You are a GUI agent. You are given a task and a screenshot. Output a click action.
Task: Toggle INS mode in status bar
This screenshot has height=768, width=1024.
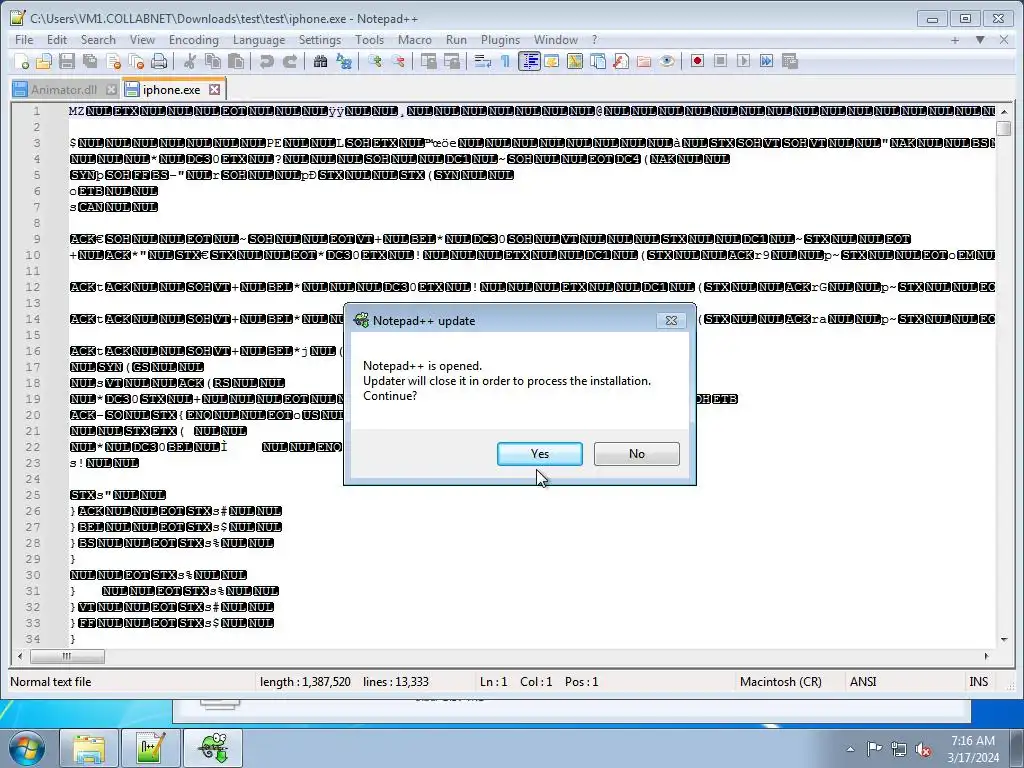978,682
